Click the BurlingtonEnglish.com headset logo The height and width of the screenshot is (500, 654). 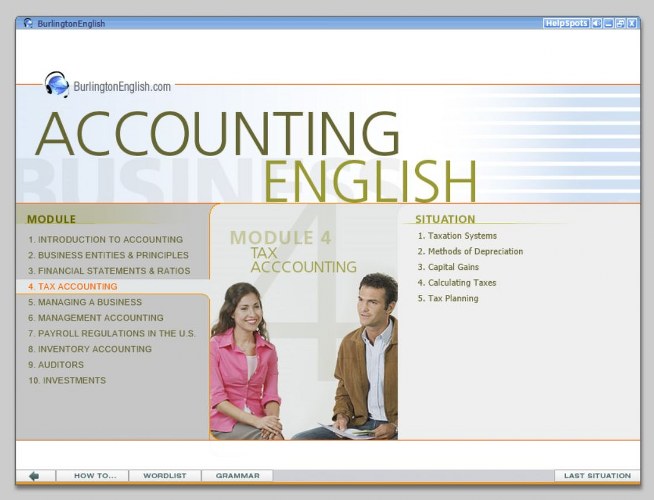pos(57,85)
